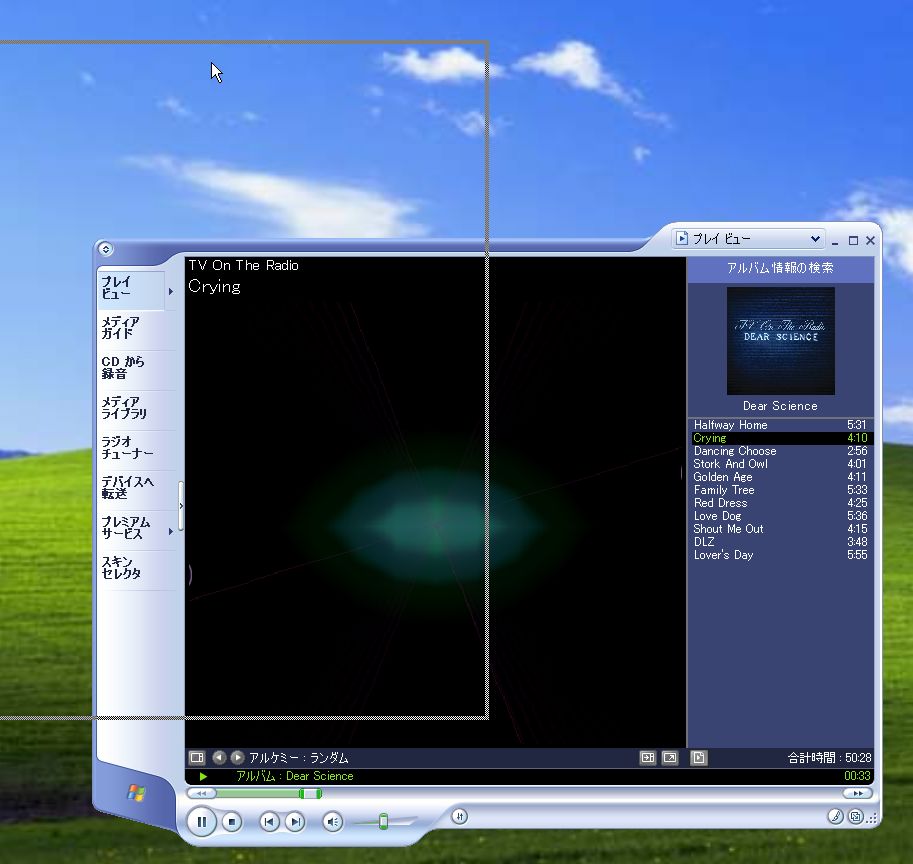Expand the プレミアム サービス arrow

point(171,531)
